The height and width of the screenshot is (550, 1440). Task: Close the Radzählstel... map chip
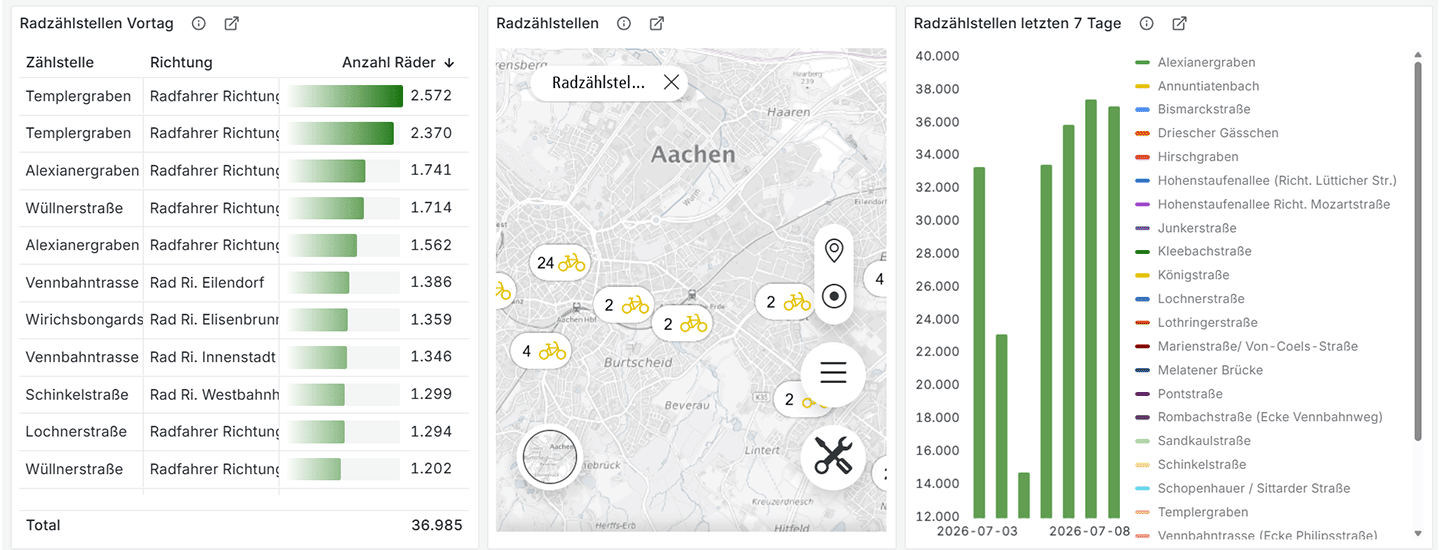click(671, 82)
